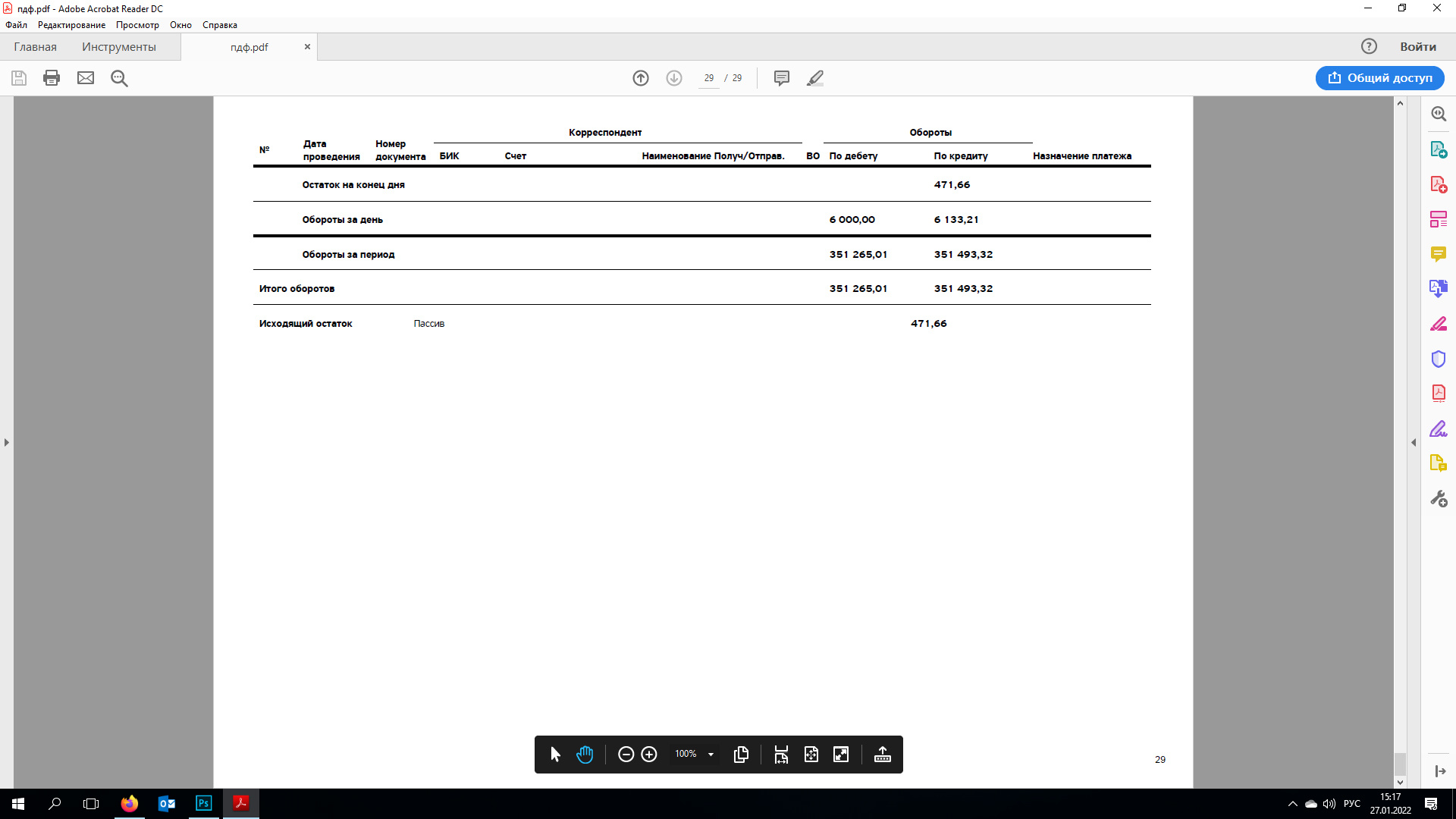Image resolution: width=1456 pixels, height=819 pixels.
Task: Click the zoom in plus button
Action: click(x=649, y=755)
